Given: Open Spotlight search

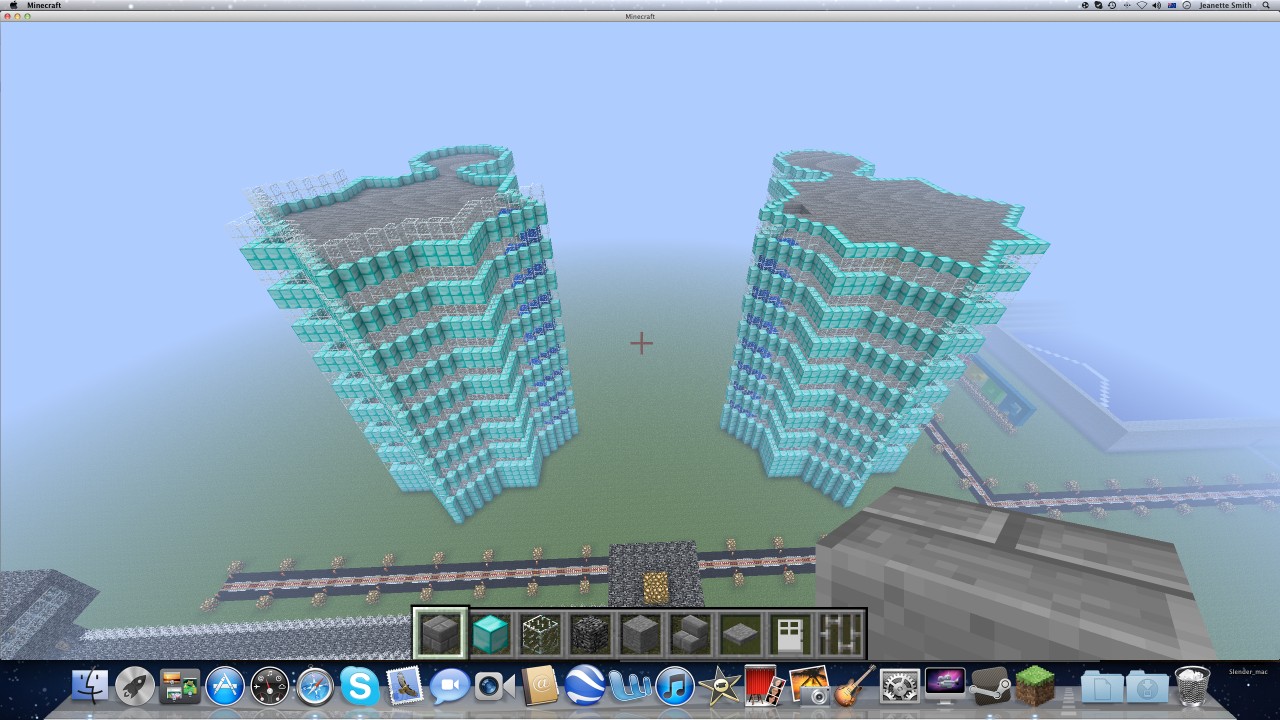Looking at the screenshot, I should [1265, 5].
